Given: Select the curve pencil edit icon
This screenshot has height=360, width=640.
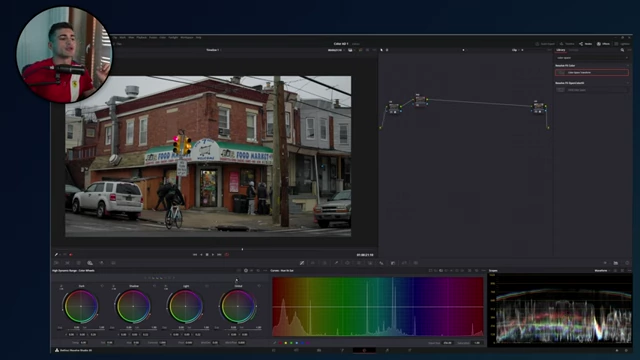Looking at the screenshot, I should (275, 343).
